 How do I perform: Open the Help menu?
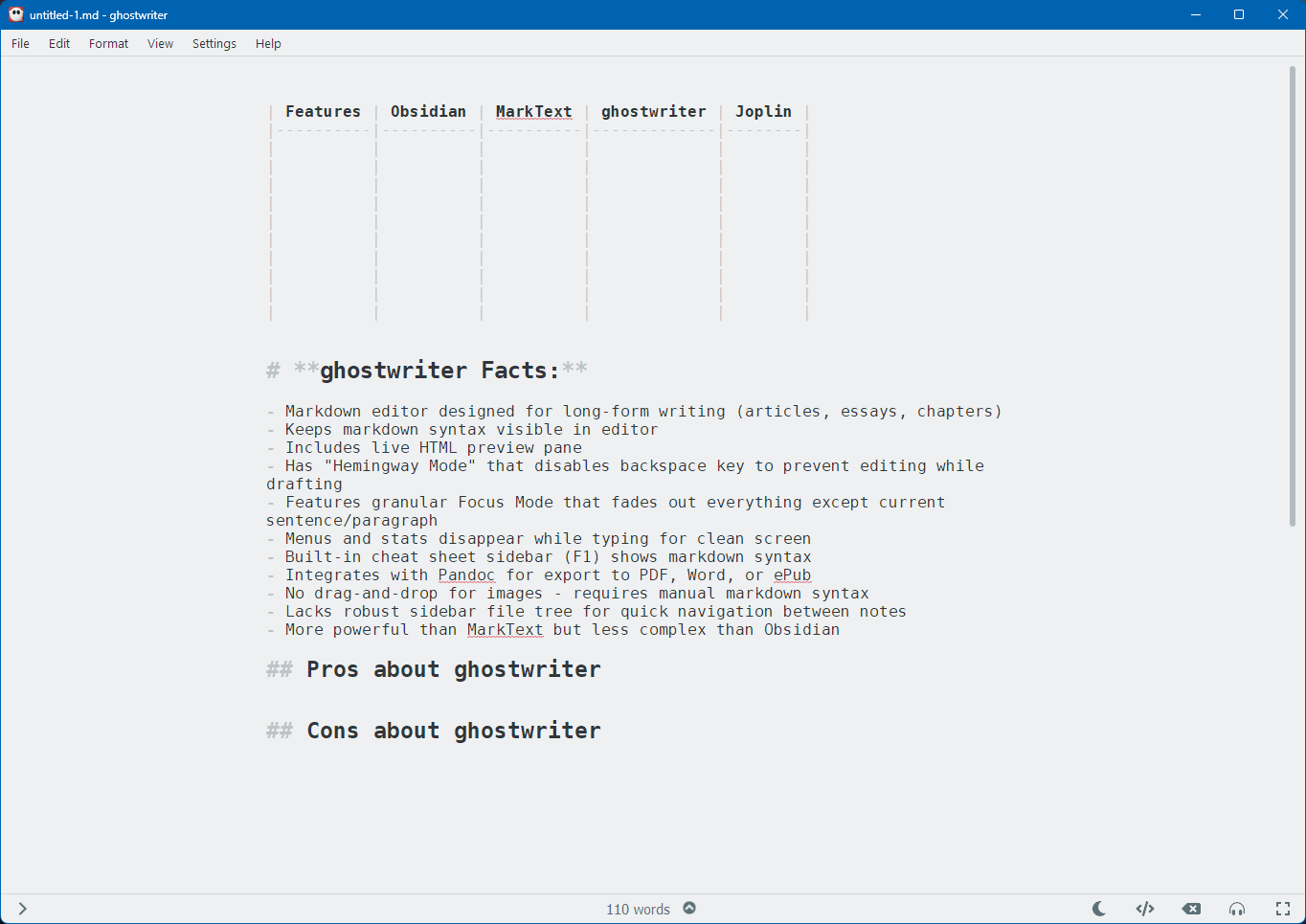point(268,43)
